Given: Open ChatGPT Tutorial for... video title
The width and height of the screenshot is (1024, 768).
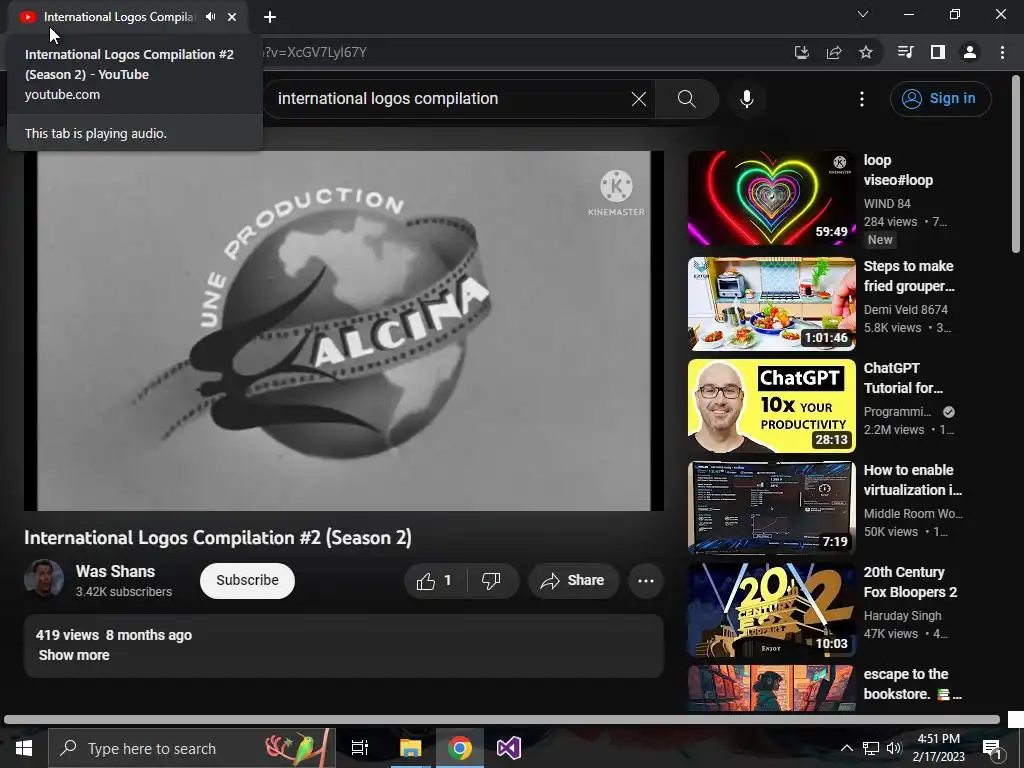Looking at the screenshot, I should [903, 378].
